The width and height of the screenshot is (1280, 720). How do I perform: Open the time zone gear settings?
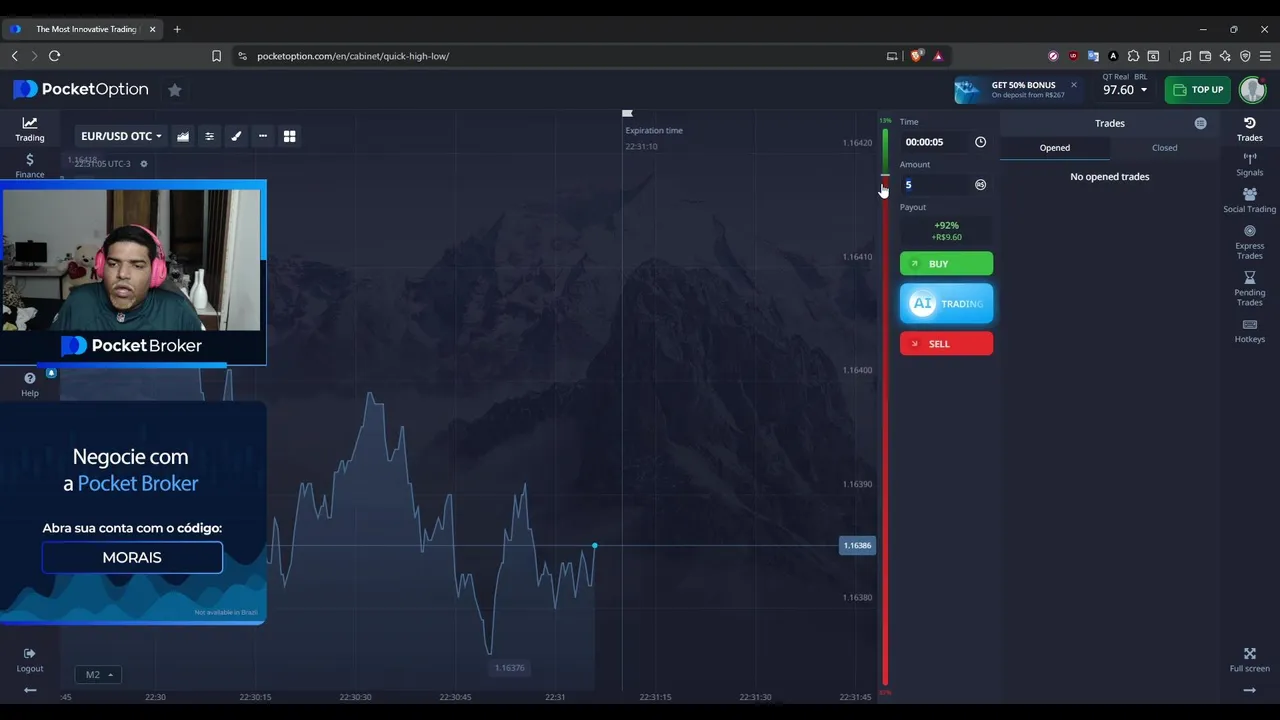[144, 163]
